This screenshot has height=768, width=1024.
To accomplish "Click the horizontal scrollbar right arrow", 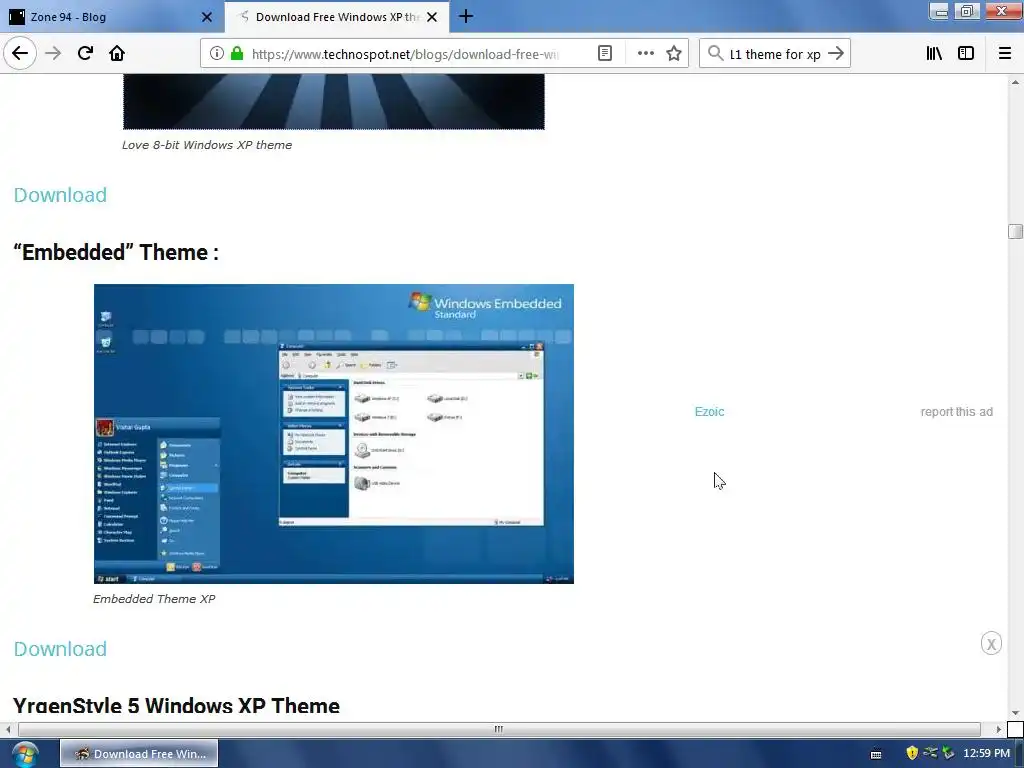I will click(x=999, y=729).
